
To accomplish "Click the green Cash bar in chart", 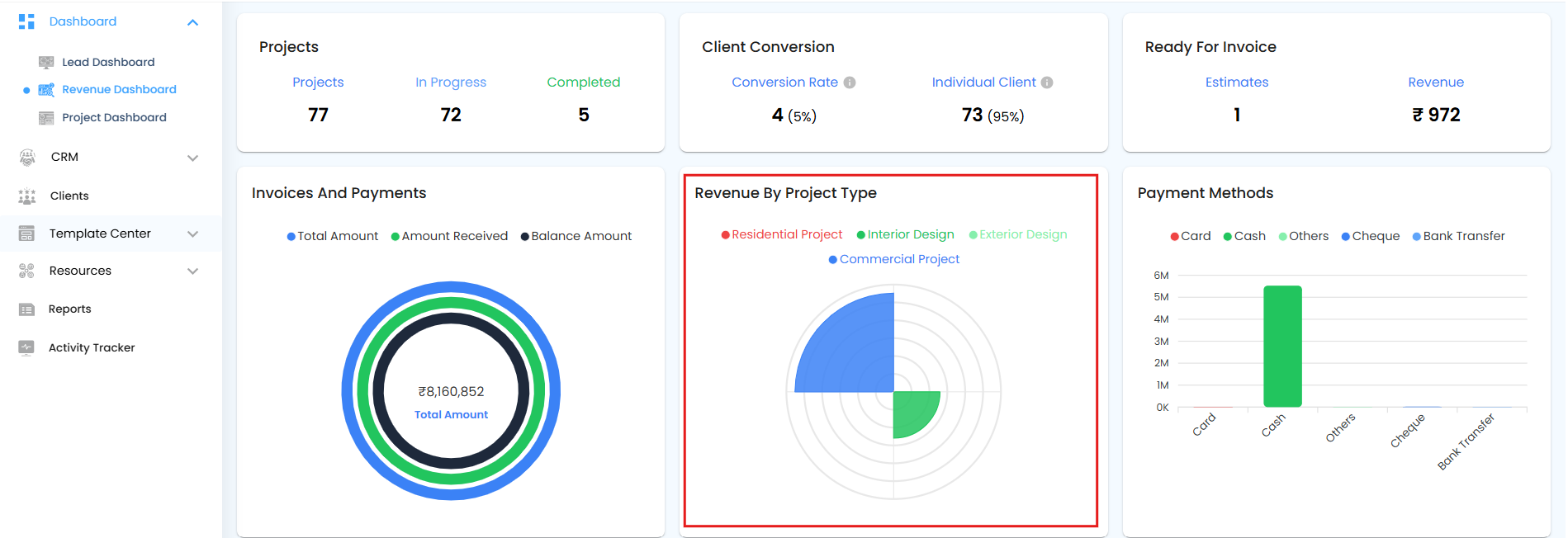I will [1282, 347].
